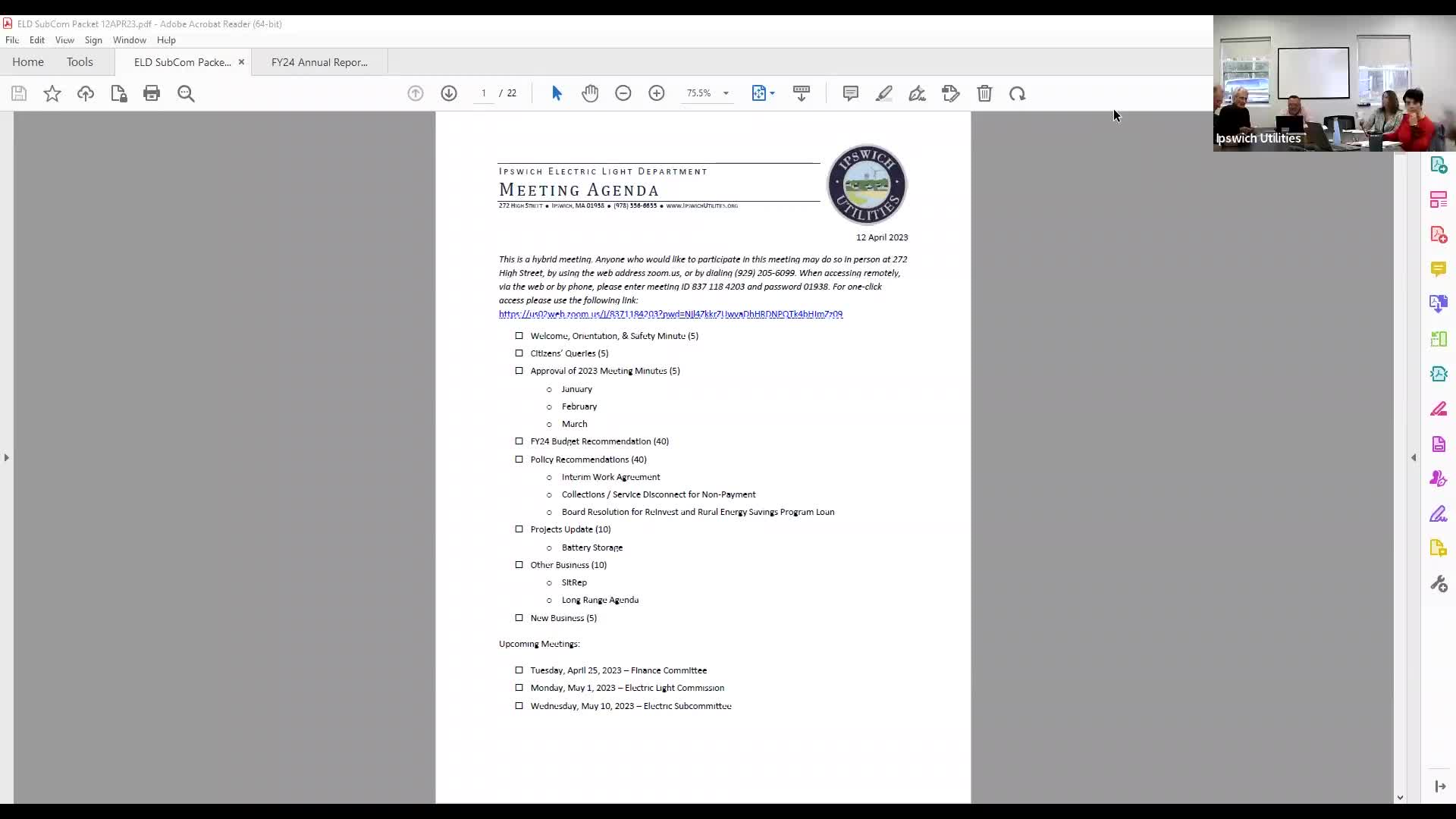The height and width of the screenshot is (819, 1456).
Task: Open the Edit menu
Action: coord(37,40)
